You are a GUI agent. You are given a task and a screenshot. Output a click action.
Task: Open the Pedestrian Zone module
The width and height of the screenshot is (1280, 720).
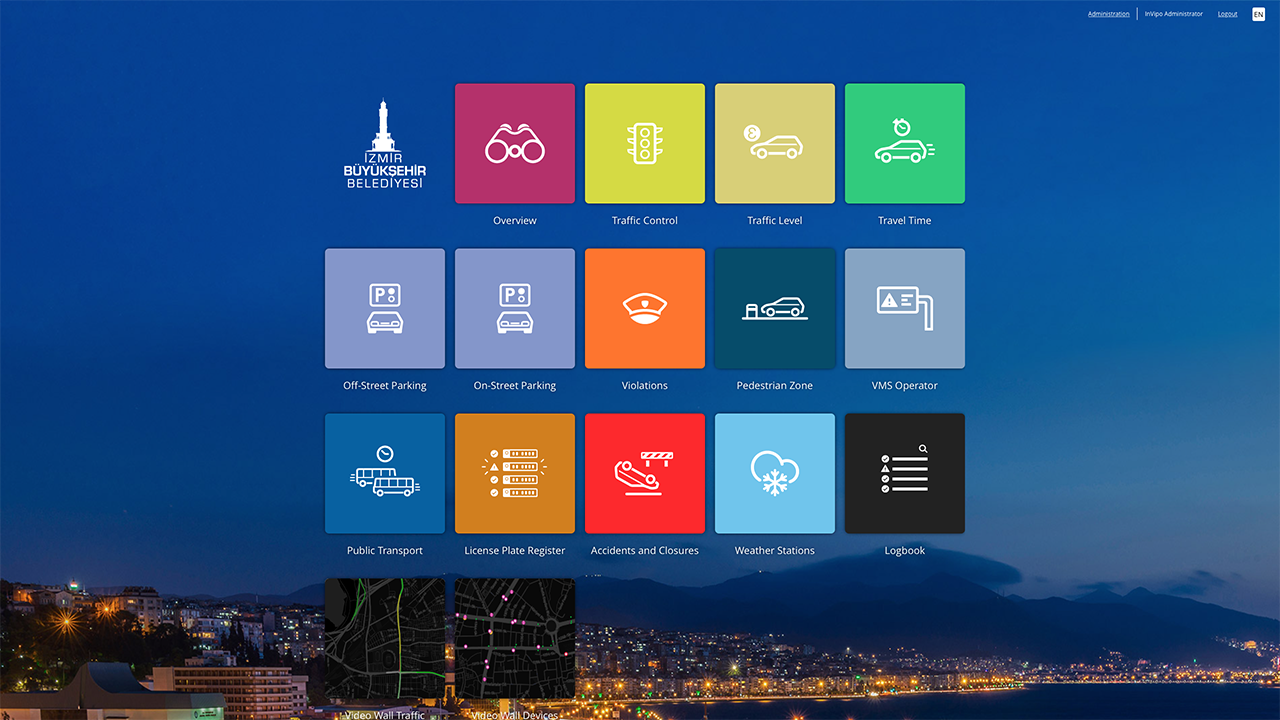coord(774,308)
